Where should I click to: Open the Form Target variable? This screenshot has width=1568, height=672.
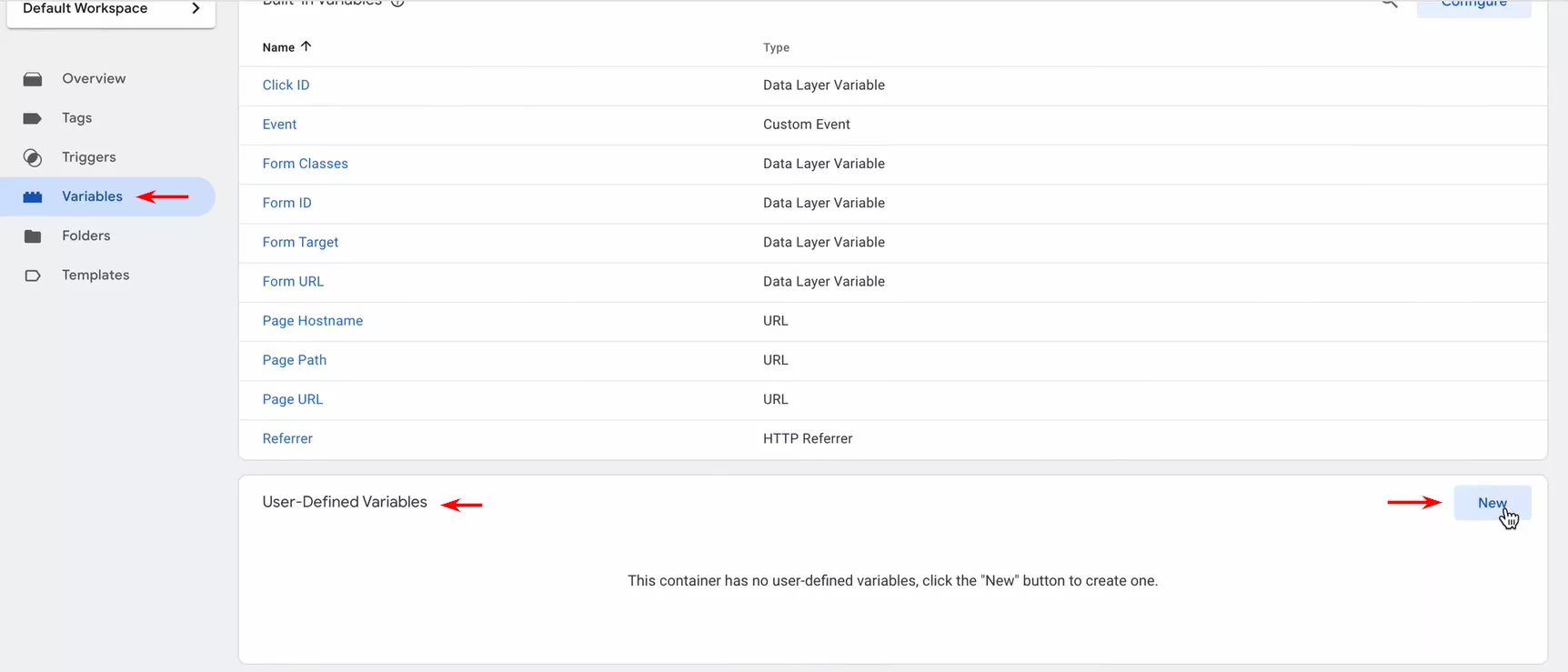tap(300, 242)
